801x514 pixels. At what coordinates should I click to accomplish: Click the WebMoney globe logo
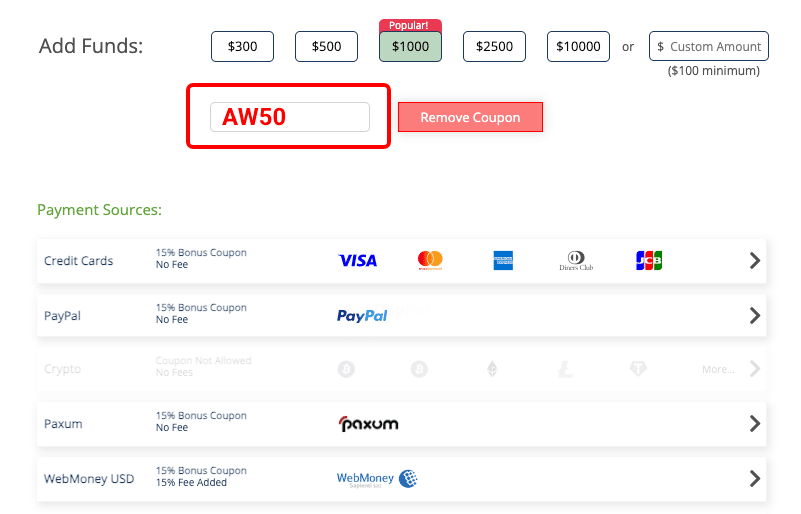pos(408,479)
